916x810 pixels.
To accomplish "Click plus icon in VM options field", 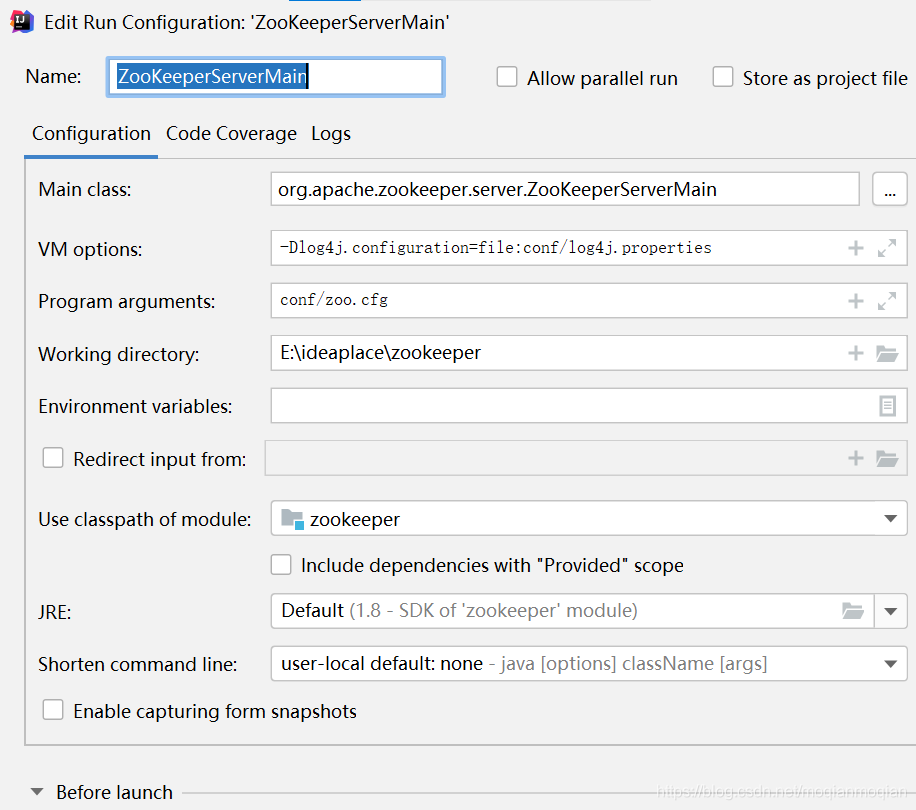I will click(x=855, y=248).
